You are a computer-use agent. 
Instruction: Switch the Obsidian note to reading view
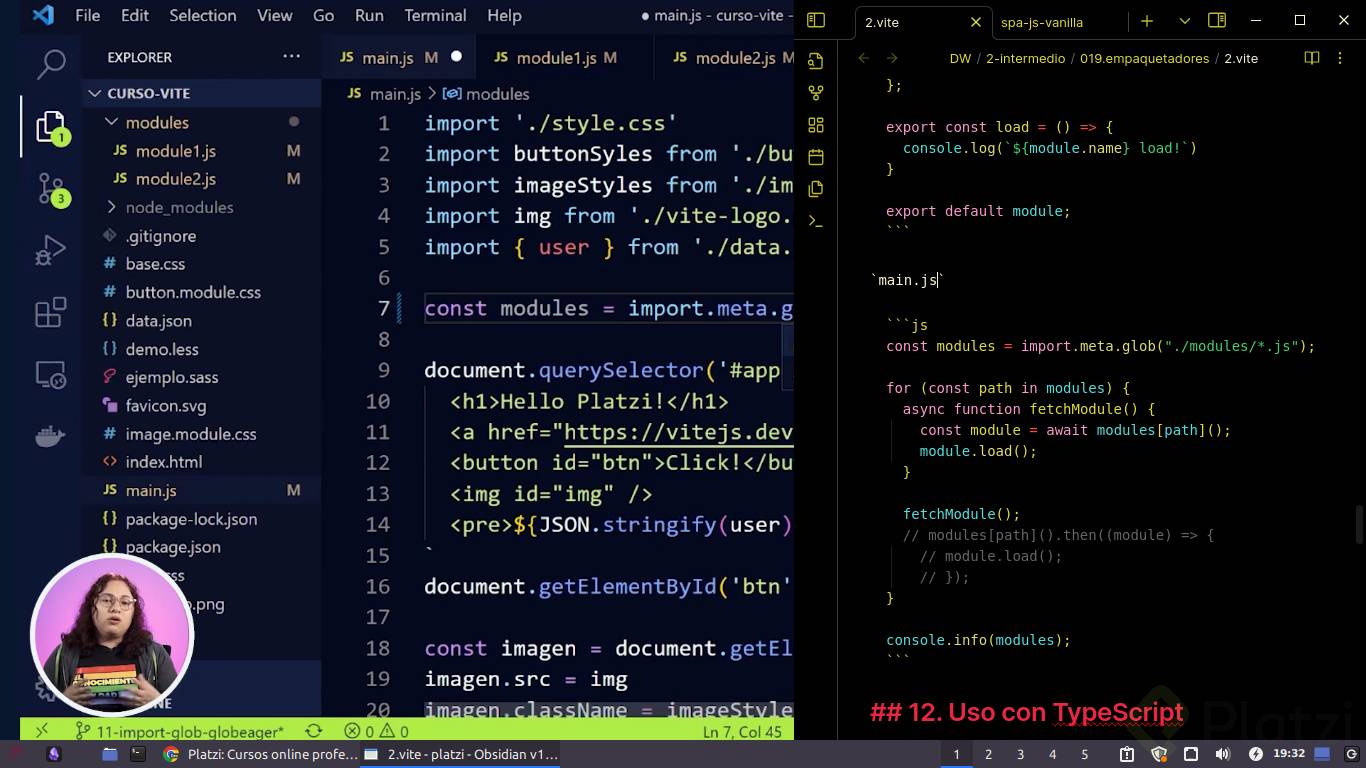coord(1312,58)
